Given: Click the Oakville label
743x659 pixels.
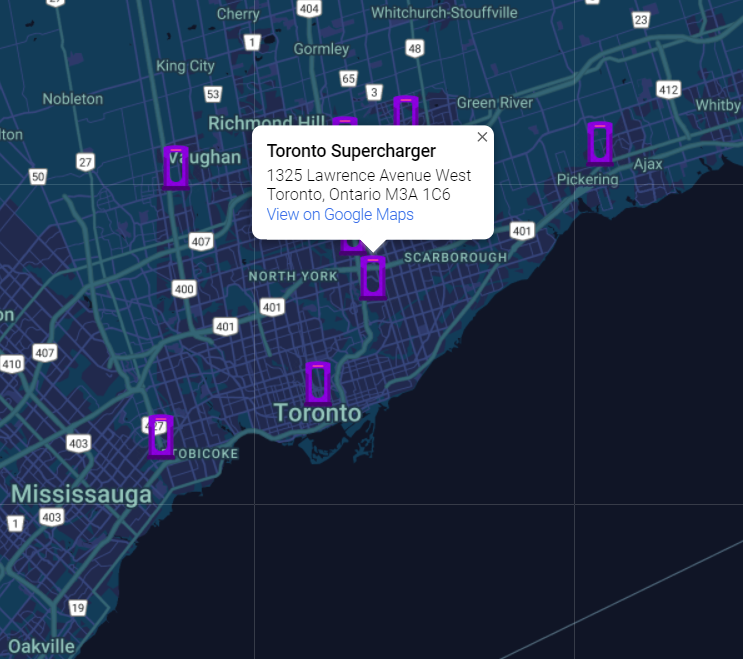Looking at the screenshot, I should [41, 646].
